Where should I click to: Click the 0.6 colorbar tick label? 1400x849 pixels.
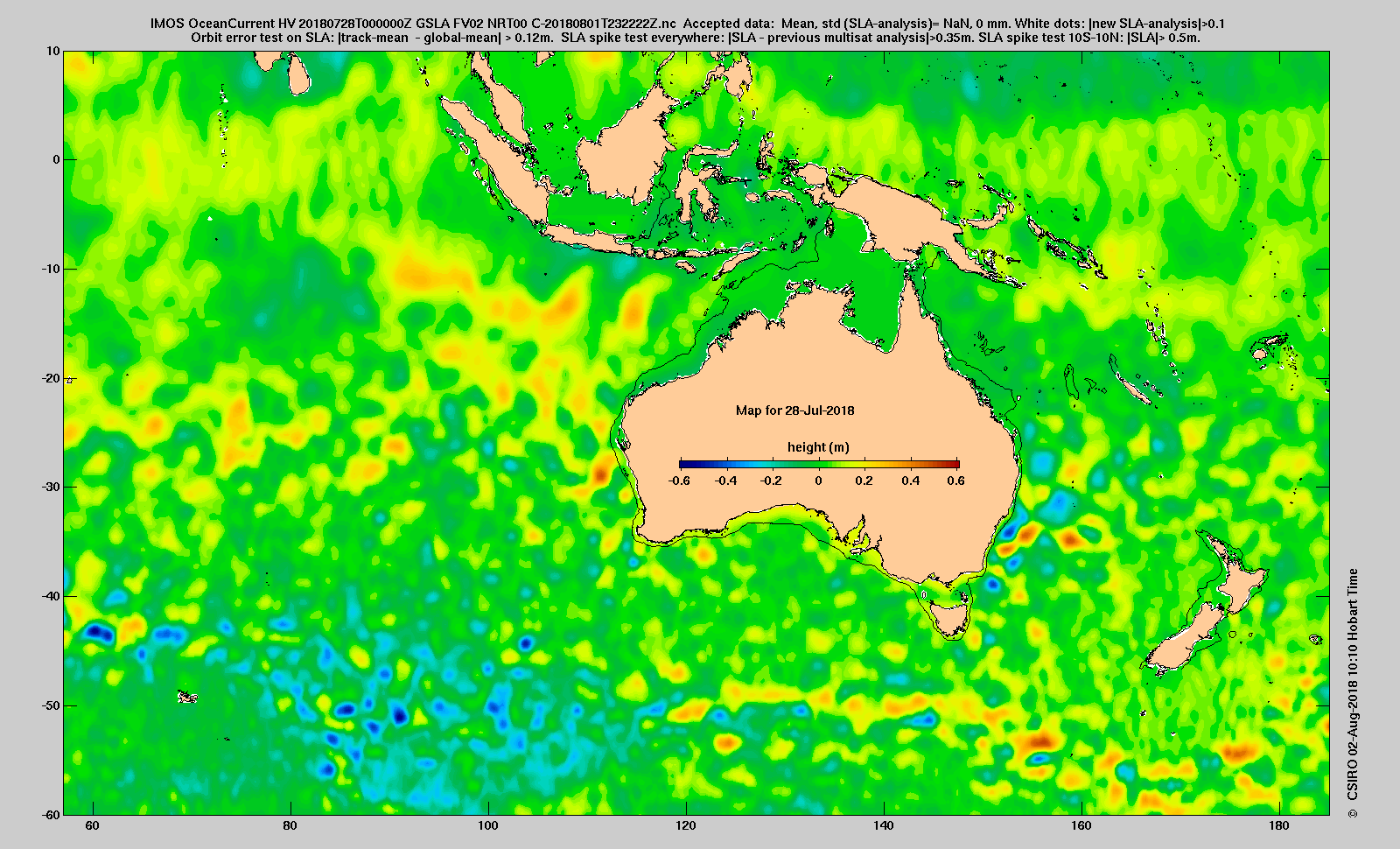[955, 481]
